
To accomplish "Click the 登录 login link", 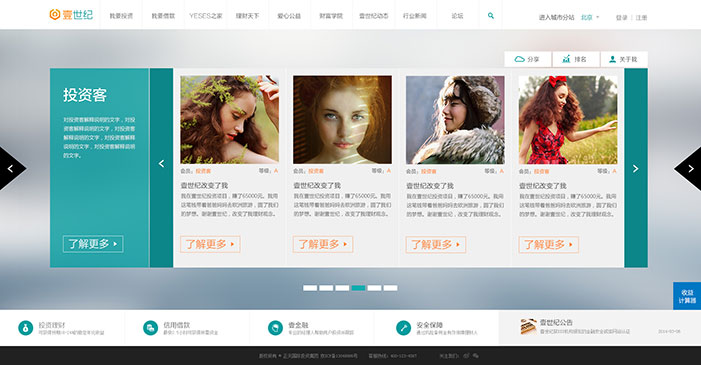I will point(621,17).
